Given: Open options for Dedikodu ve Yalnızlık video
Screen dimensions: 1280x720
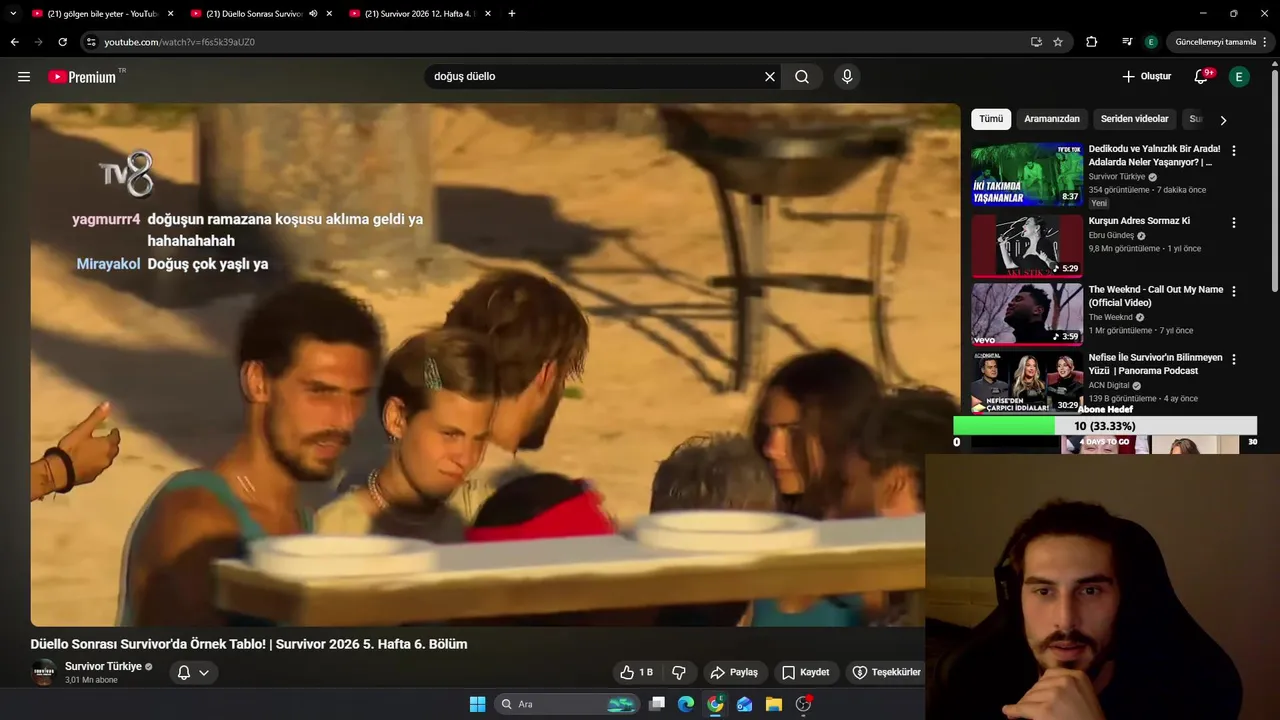Looking at the screenshot, I should click(1233, 151).
